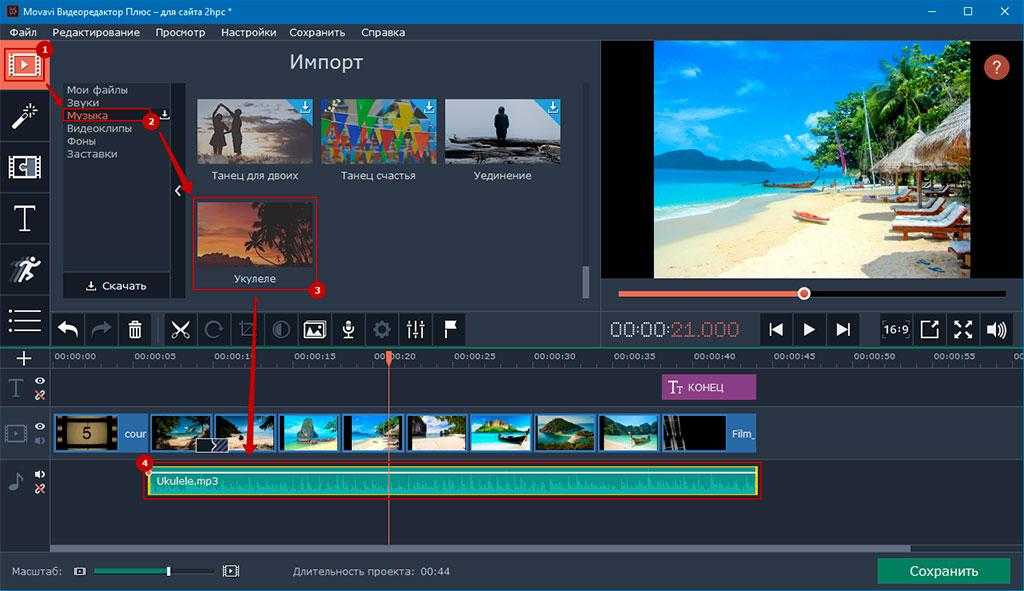The width and height of the screenshot is (1024, 591).
Task: Open the Файл menu
Action: point(23,32)
